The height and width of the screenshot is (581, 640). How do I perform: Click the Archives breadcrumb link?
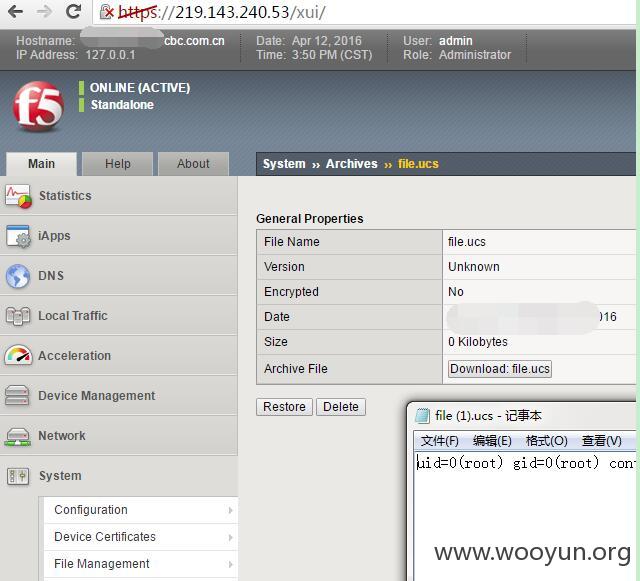click(x=351, y=164)
